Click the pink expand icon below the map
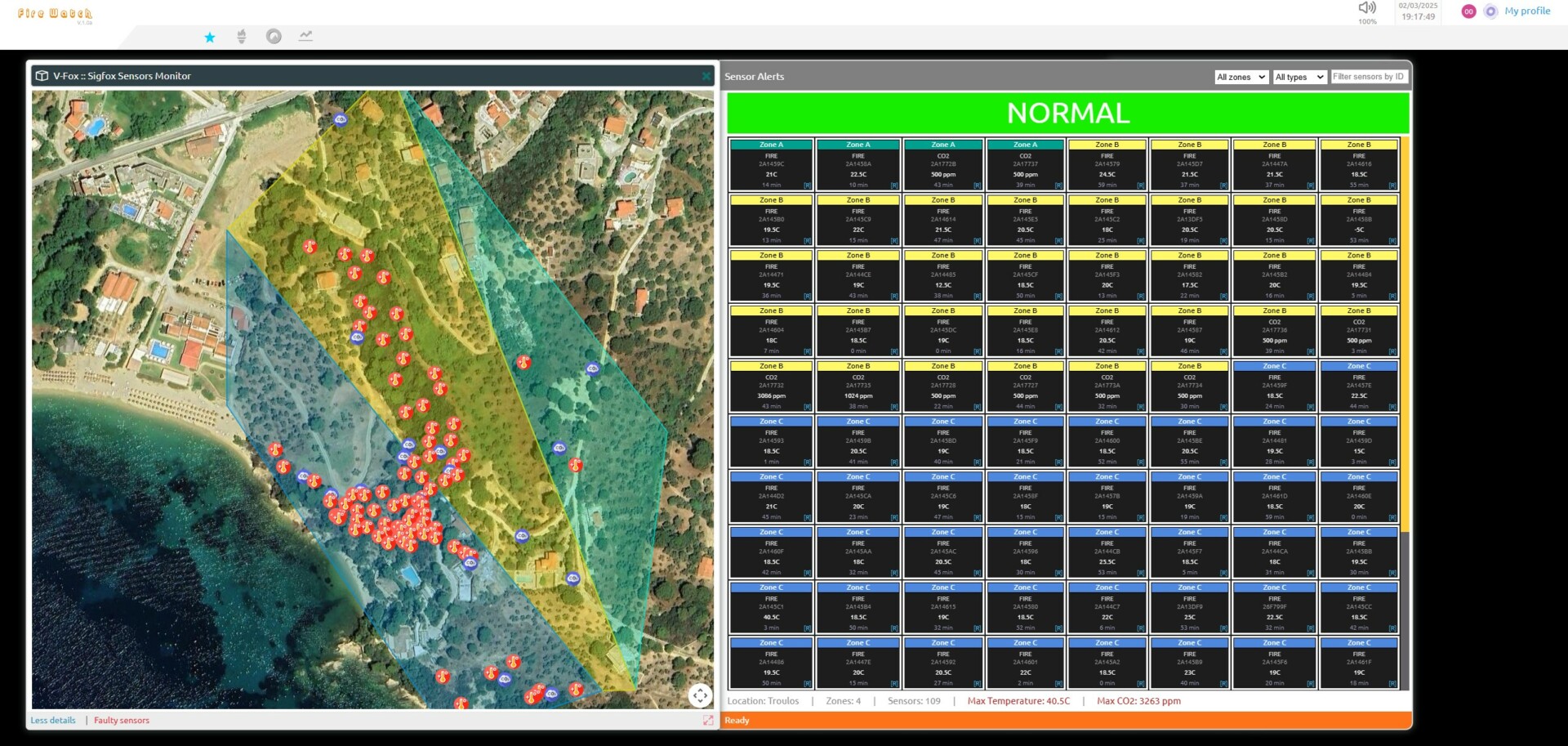 pyautogui.click(x=708, y=721)
